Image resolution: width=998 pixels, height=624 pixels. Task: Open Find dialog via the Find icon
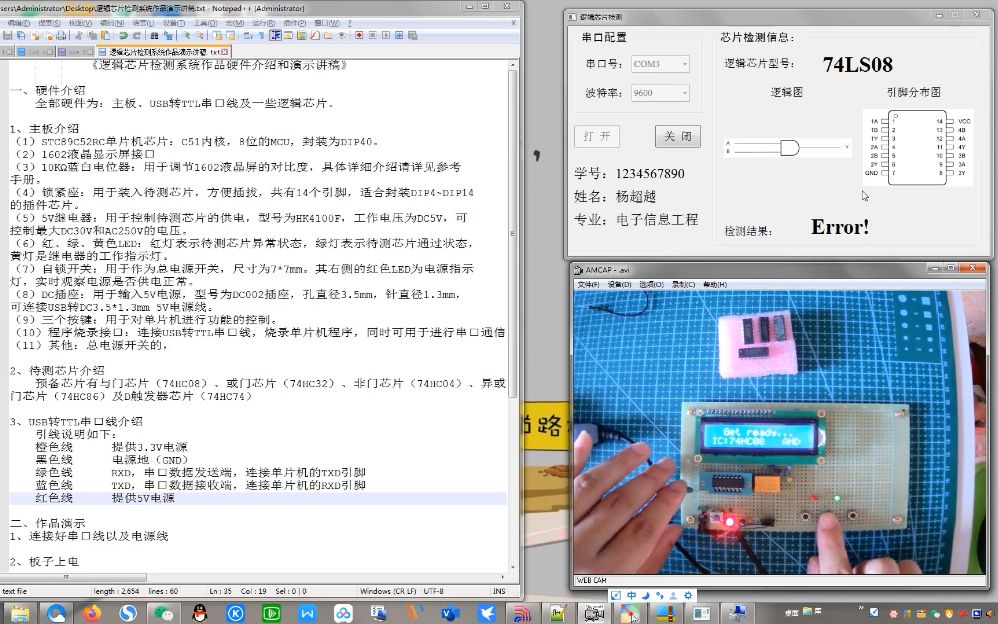[154, 35]
